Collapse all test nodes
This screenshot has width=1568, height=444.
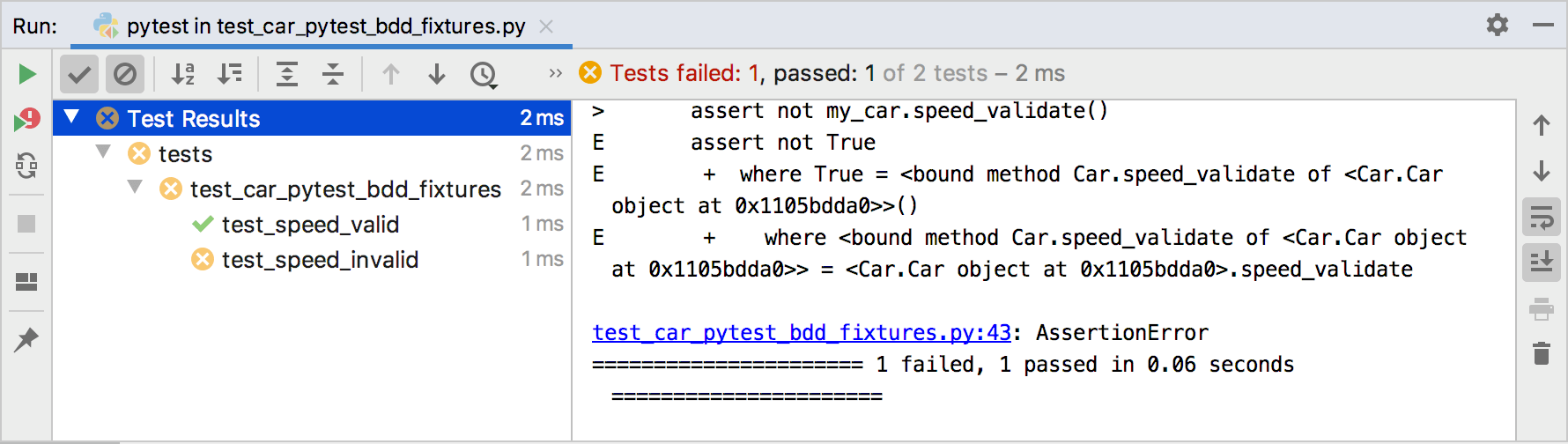333,74
